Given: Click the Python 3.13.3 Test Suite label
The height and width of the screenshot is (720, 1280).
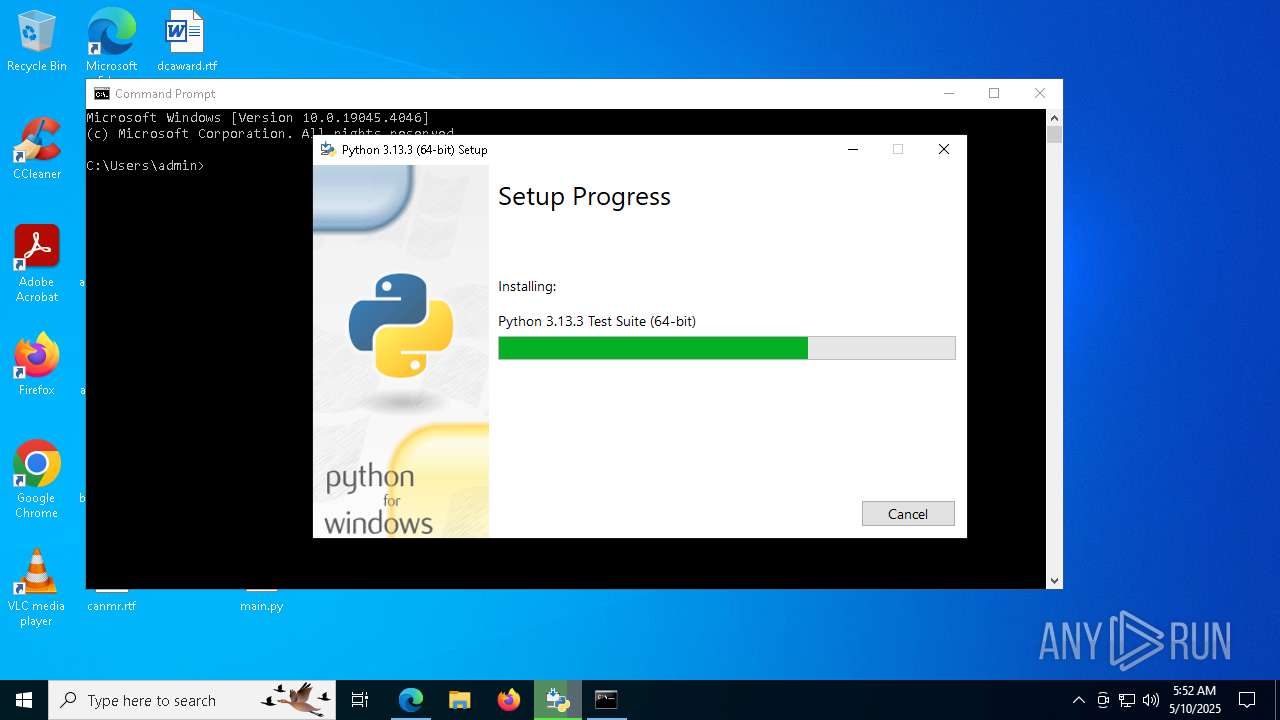Looking at the screenshot, I should tap(597, 321).
